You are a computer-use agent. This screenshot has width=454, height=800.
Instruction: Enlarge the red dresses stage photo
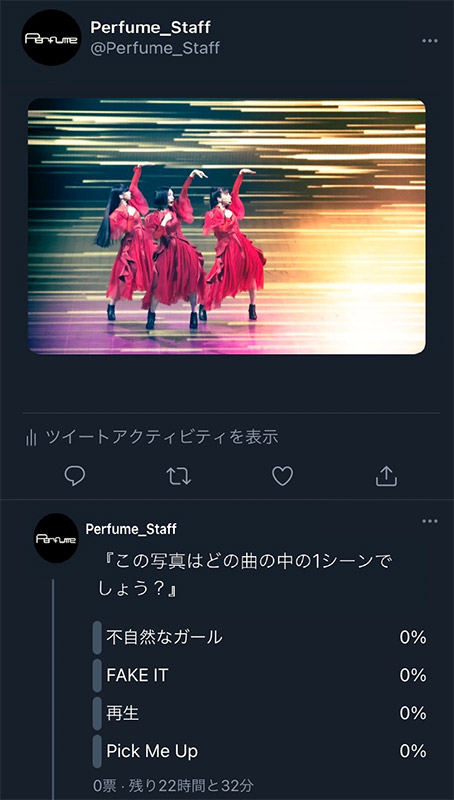pyautogui.click(x=226, y=227)
